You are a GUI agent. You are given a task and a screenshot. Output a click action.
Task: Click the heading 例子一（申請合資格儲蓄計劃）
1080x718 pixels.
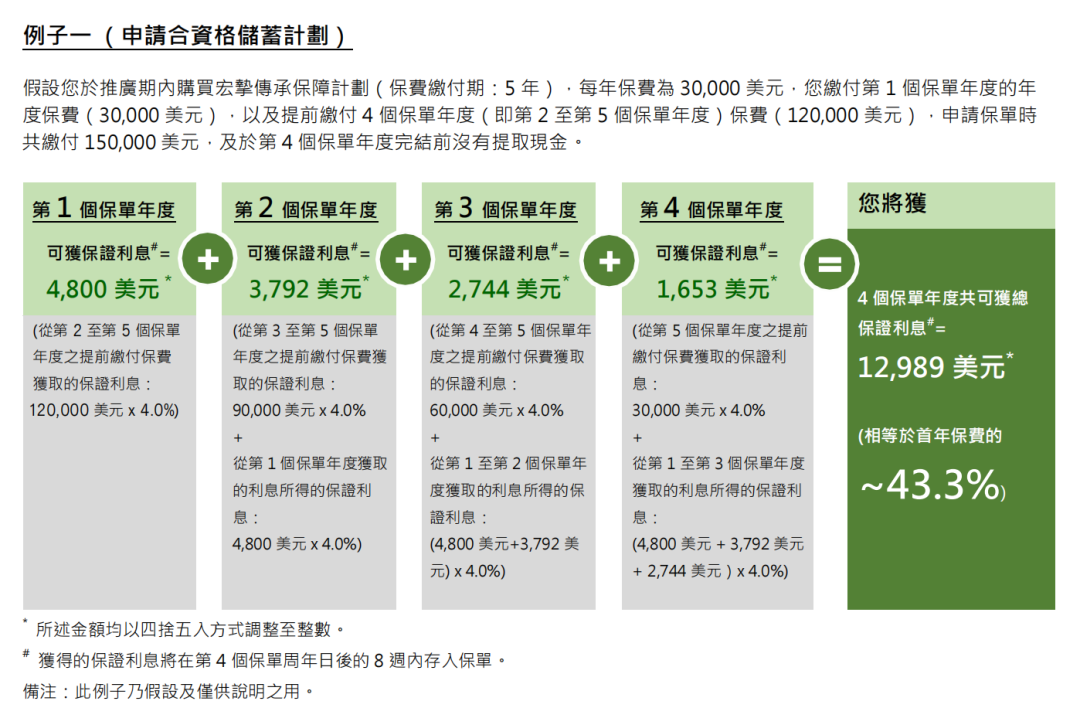tap(187, 35)
